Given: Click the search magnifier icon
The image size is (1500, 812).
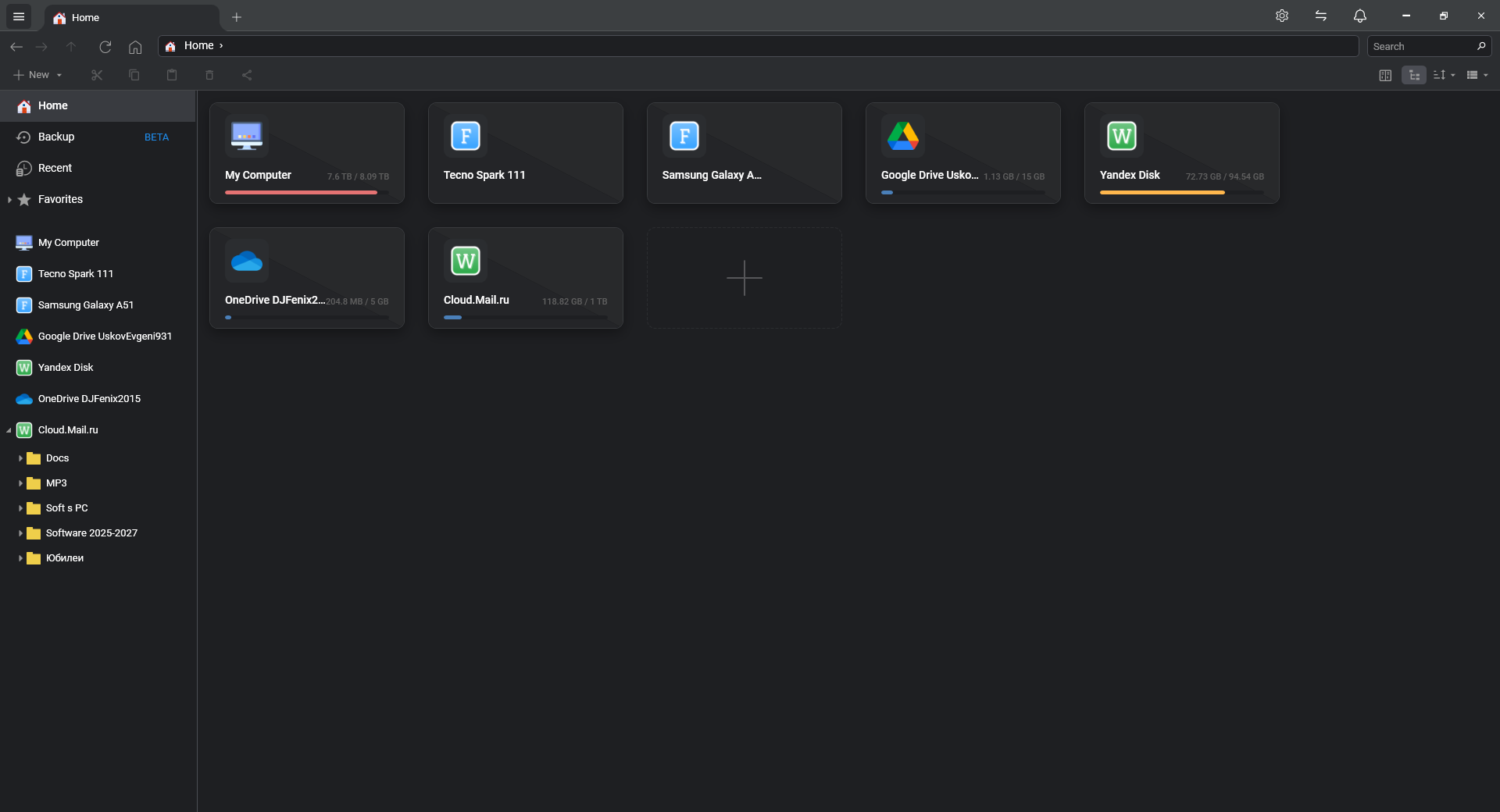Looking at the screenshot, I should pos(1481,46).
